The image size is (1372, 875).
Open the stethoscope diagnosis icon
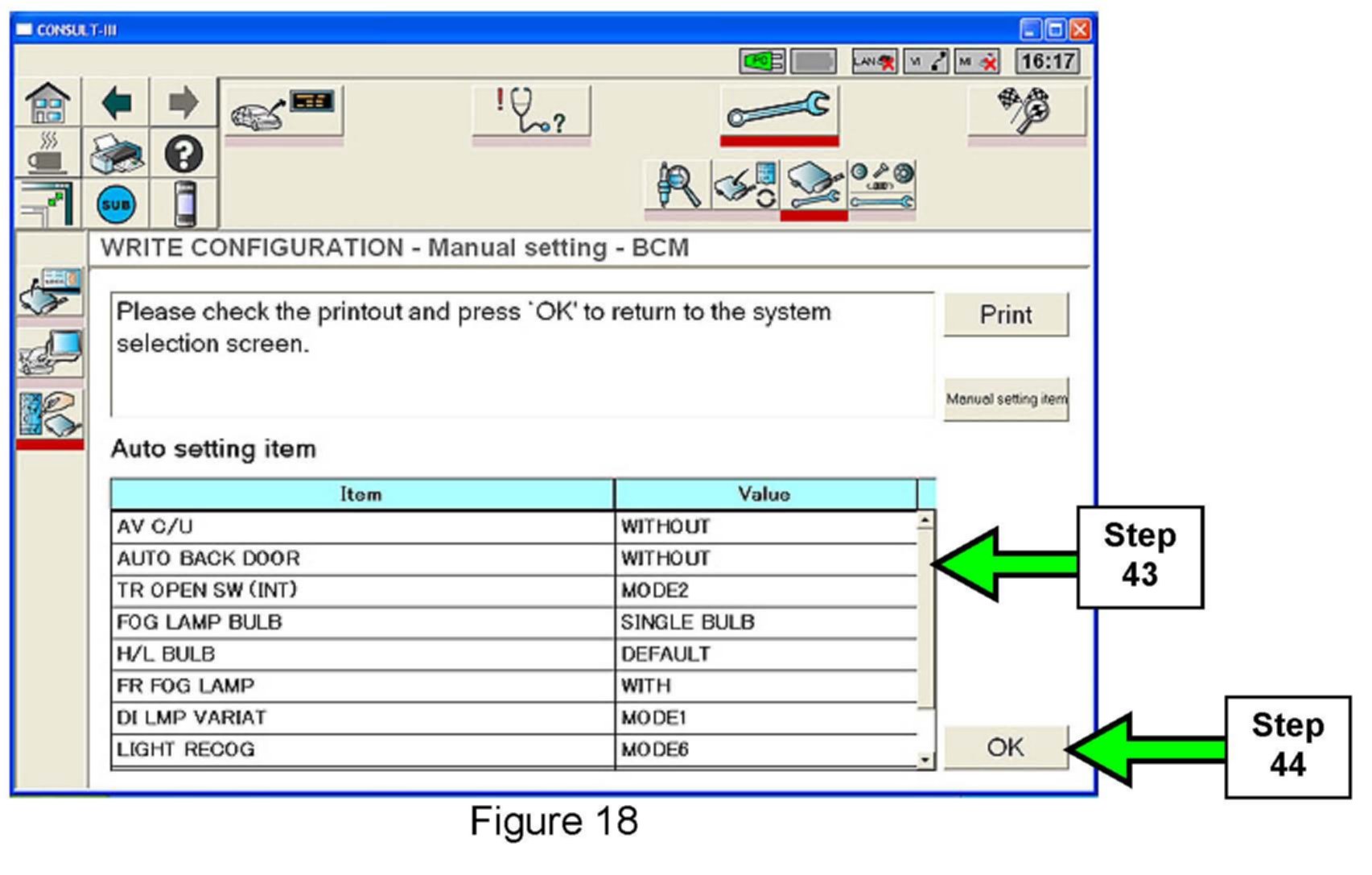tap(530, 111)
